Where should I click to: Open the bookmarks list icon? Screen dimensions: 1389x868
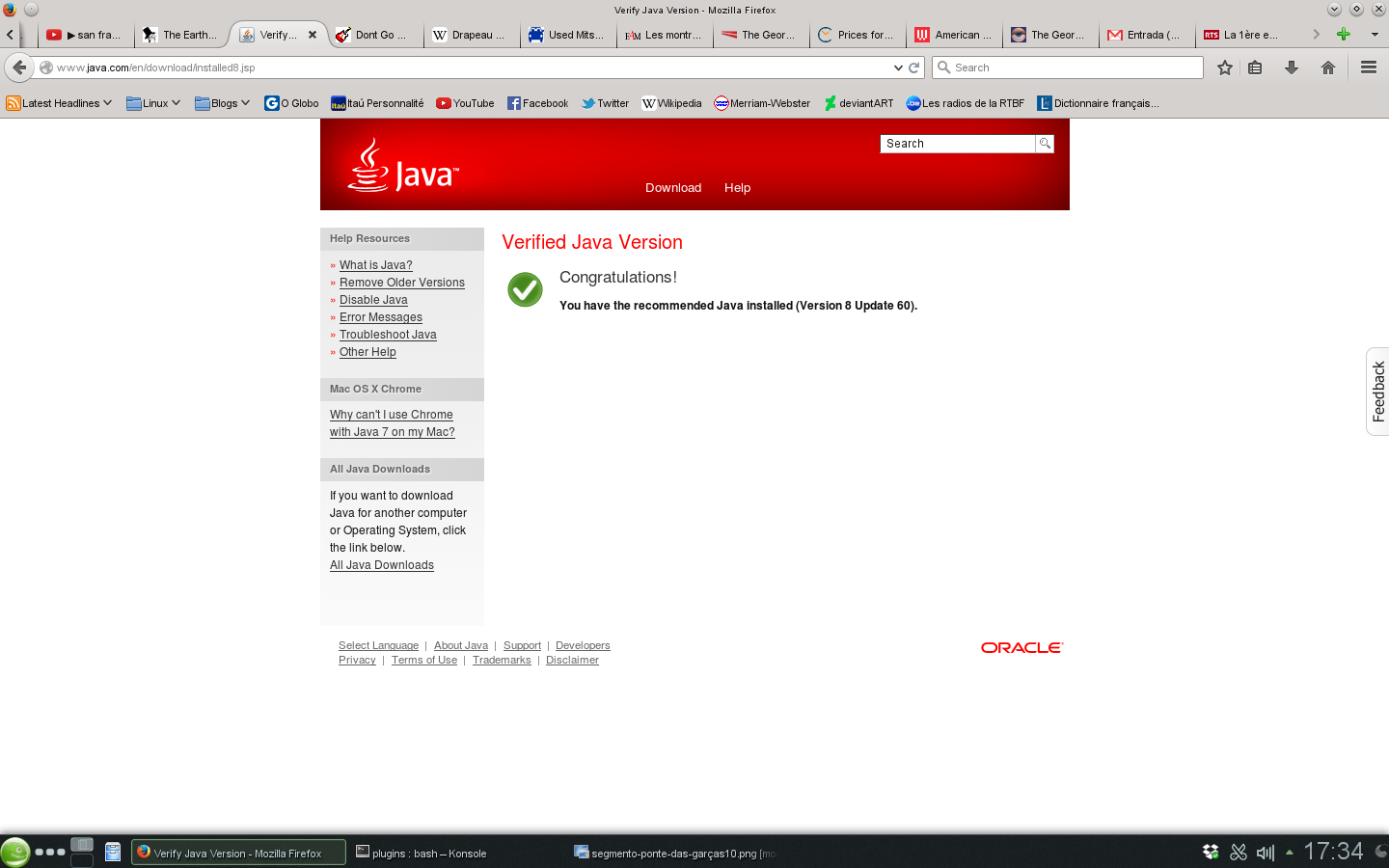click(x=1255, y=68)
